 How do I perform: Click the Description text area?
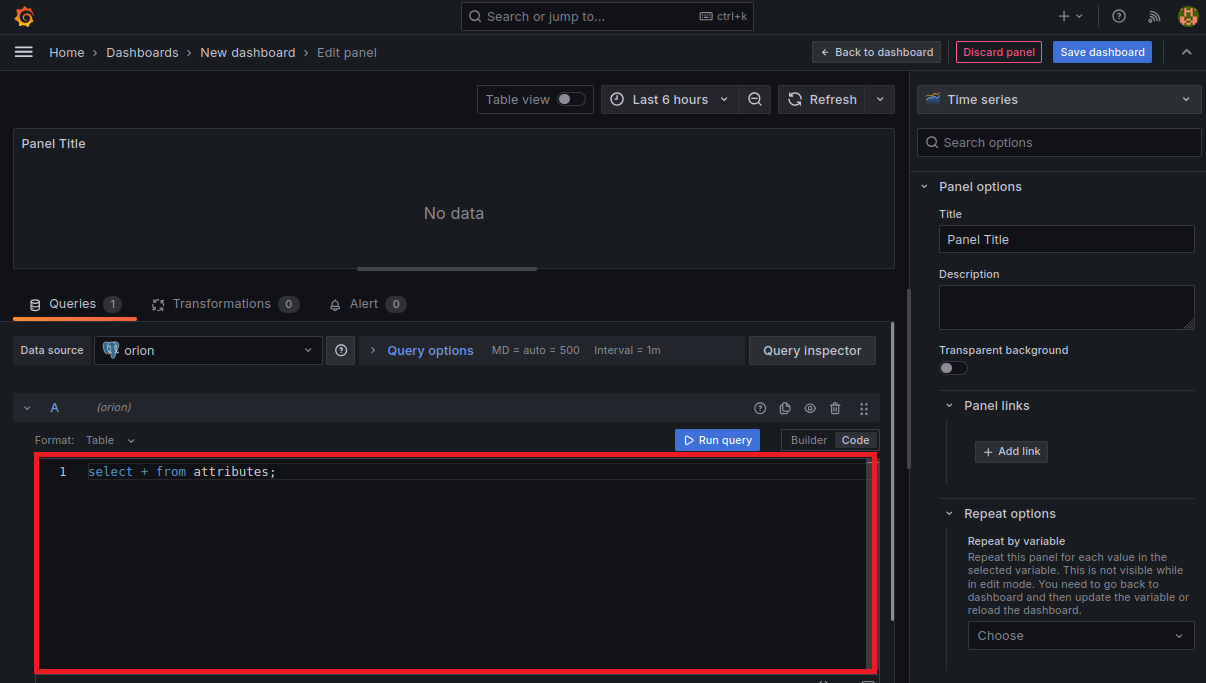(1066, 307)
